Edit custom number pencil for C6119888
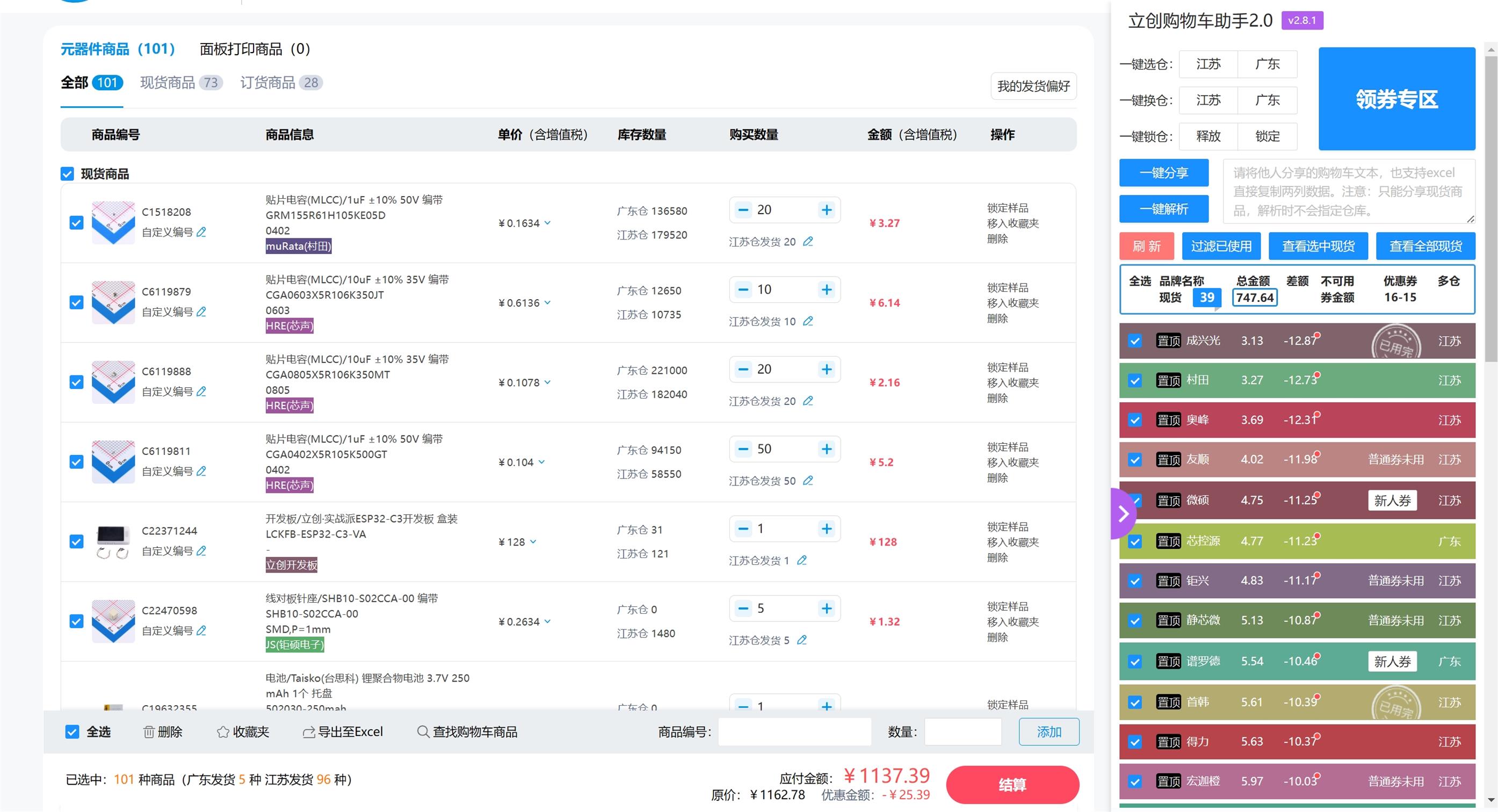 201,391
